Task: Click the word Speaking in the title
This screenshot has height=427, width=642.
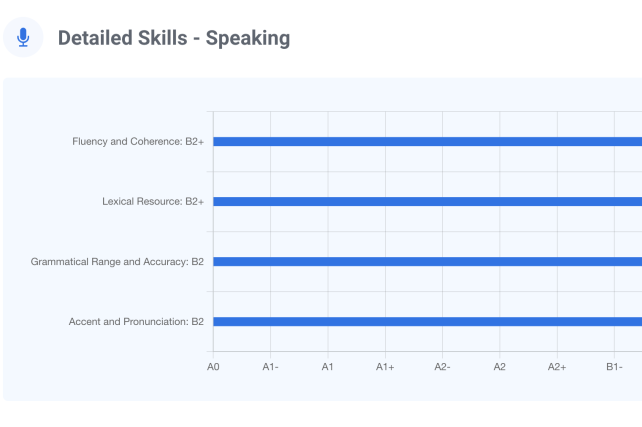Action: click(247, 38)
